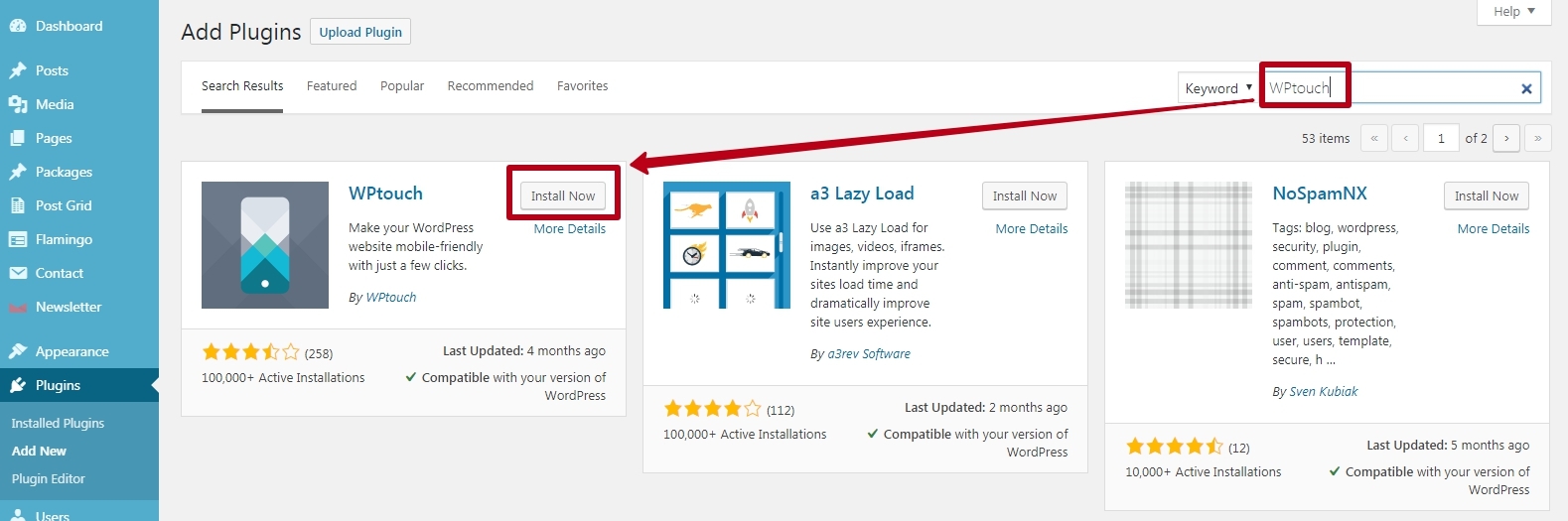Install the WPtouch plugin now
Image resolution: width=1568 pixels, height=521 pixels.
563,195
